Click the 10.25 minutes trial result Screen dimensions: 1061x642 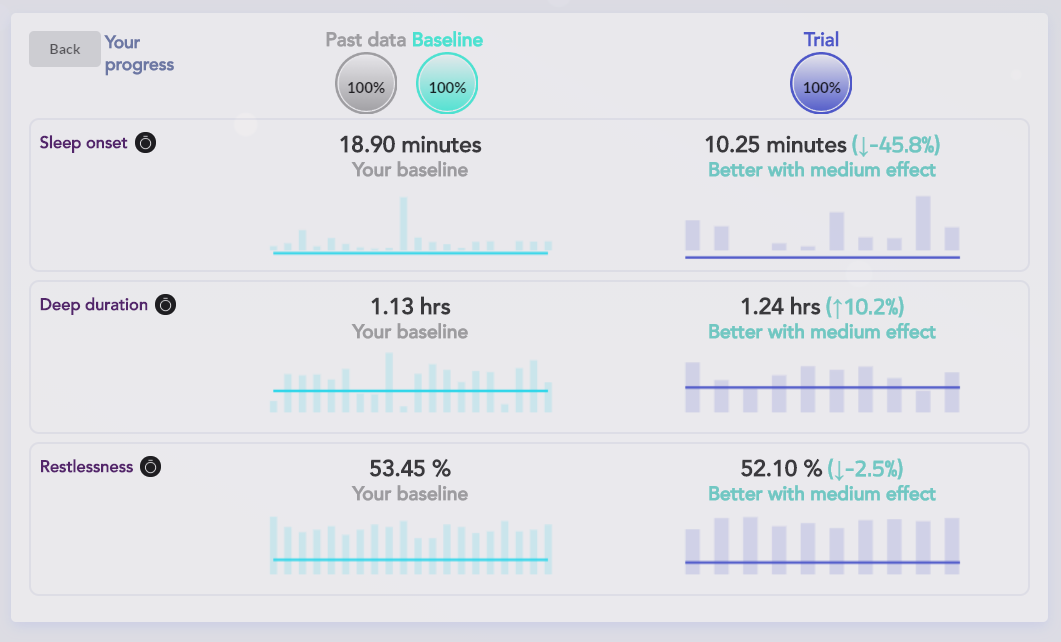775,145
